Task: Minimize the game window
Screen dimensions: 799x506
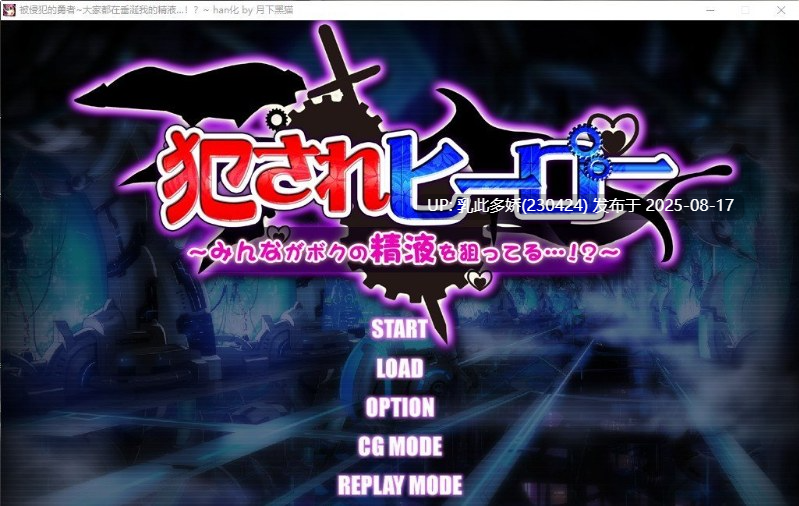Action: [710, 10]
